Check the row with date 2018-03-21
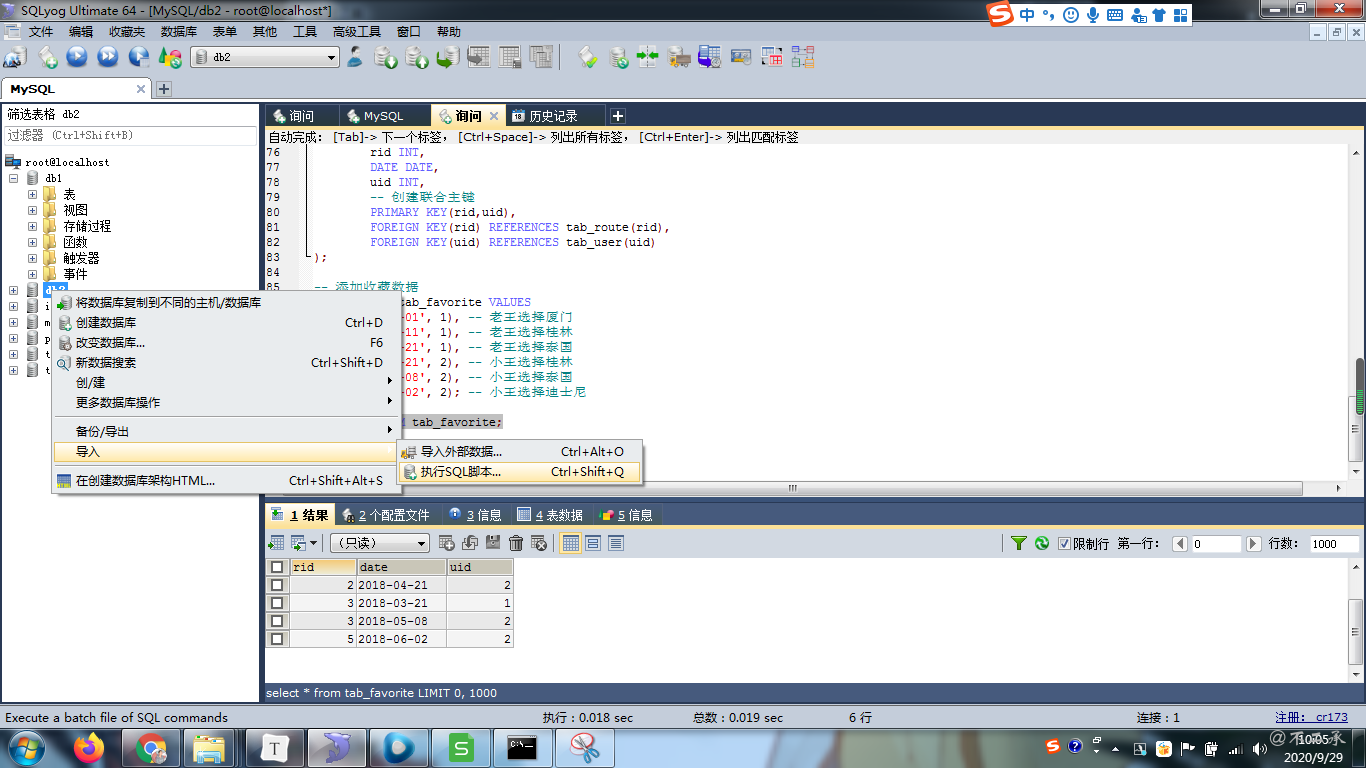The image size is (1366, 768). [x=277, y=603]
